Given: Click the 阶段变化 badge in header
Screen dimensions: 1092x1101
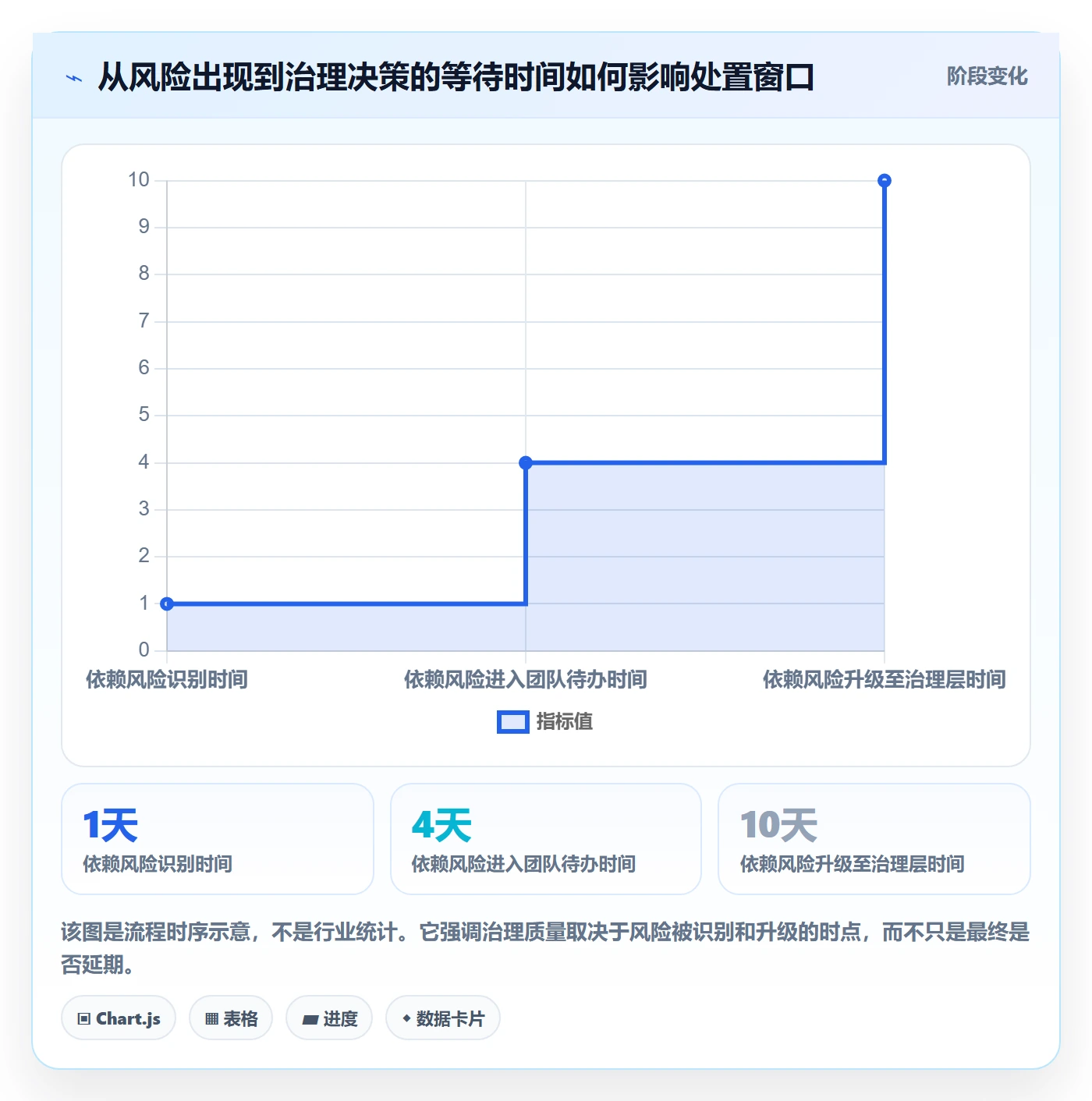Looking at the screenshot, I should (987, 76).
